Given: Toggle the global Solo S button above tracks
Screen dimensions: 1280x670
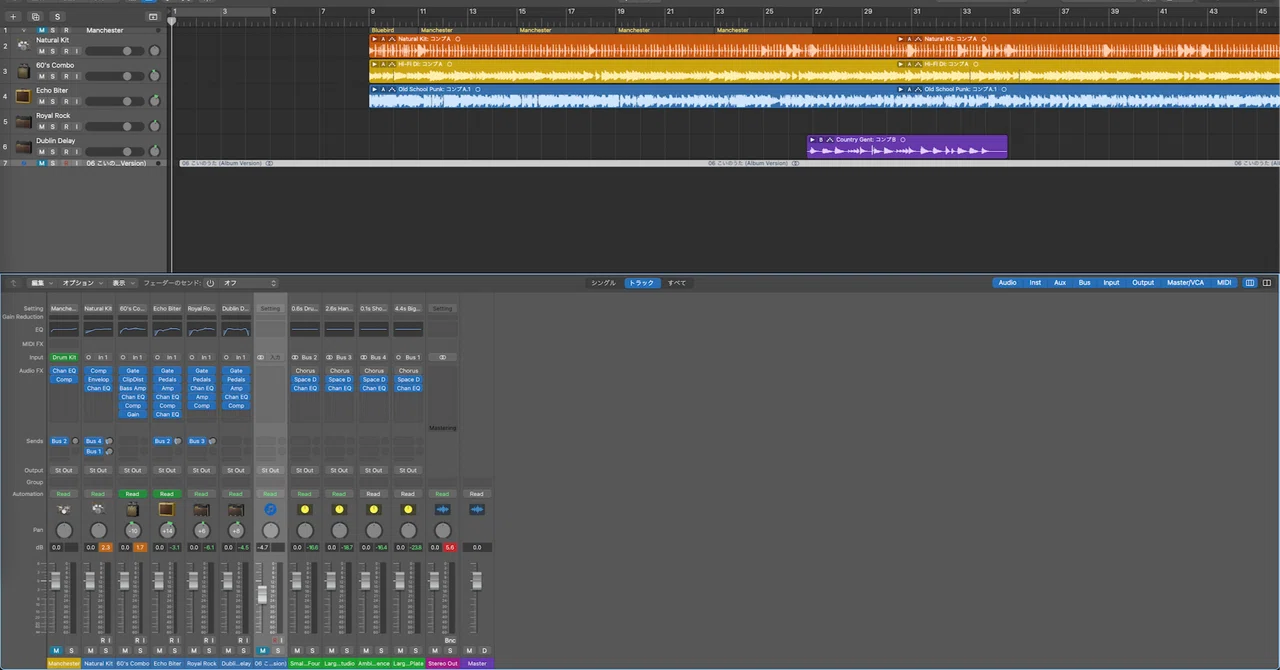Looking at the screenshot, I should click(57, 17).
